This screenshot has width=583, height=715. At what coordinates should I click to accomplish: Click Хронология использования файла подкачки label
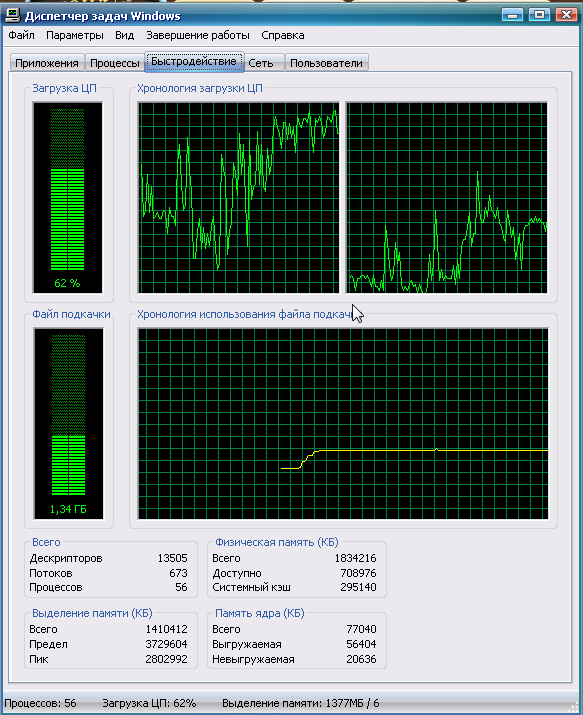(244, 314)
